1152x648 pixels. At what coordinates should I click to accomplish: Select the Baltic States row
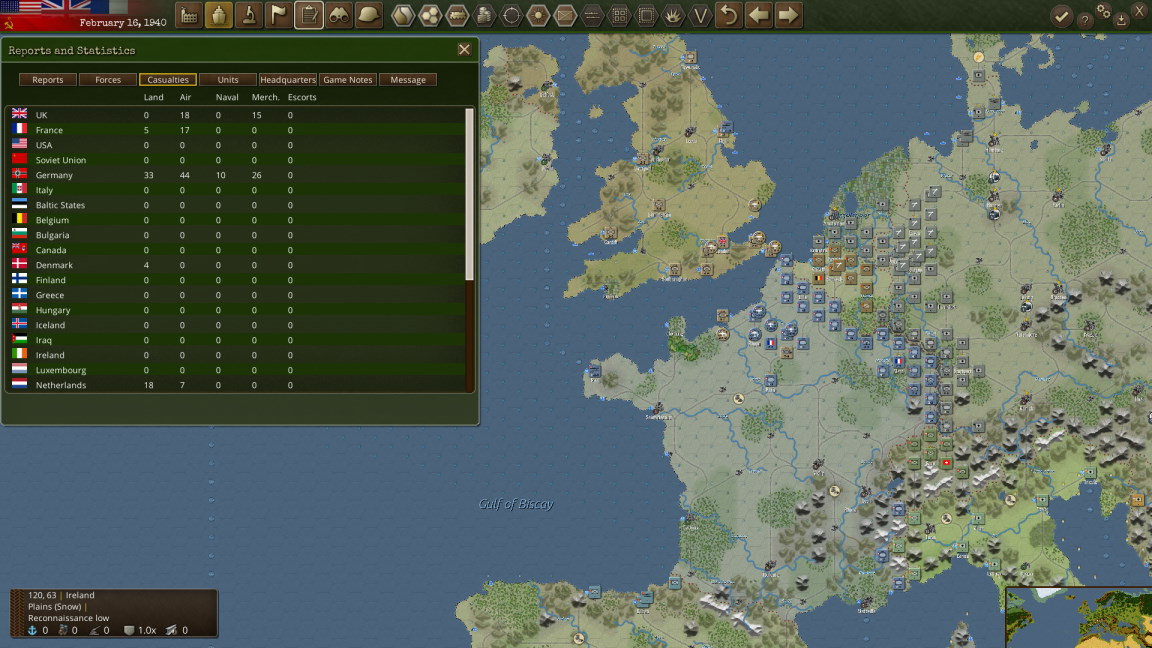click(235, 205)
